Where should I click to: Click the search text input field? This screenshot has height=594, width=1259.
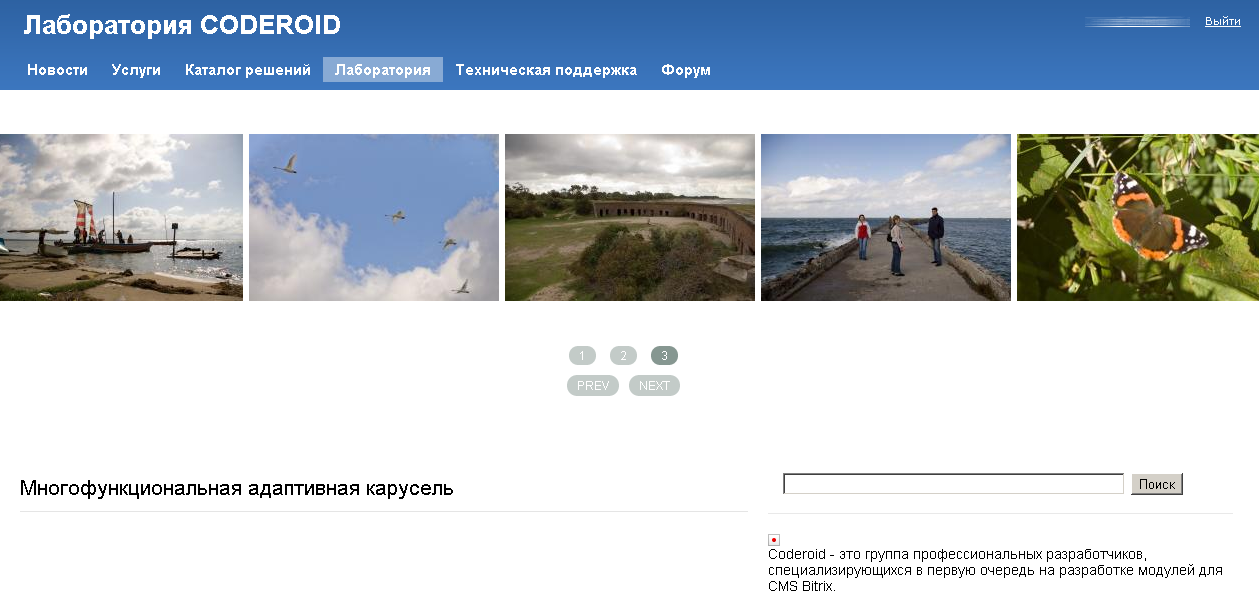point(953,484)
